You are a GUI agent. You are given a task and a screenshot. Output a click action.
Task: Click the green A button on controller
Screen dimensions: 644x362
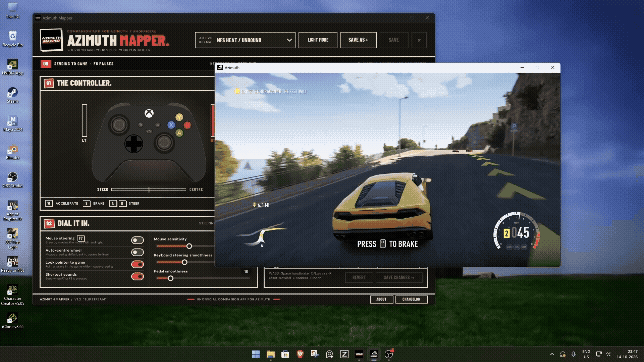click(x=179, y=133)
